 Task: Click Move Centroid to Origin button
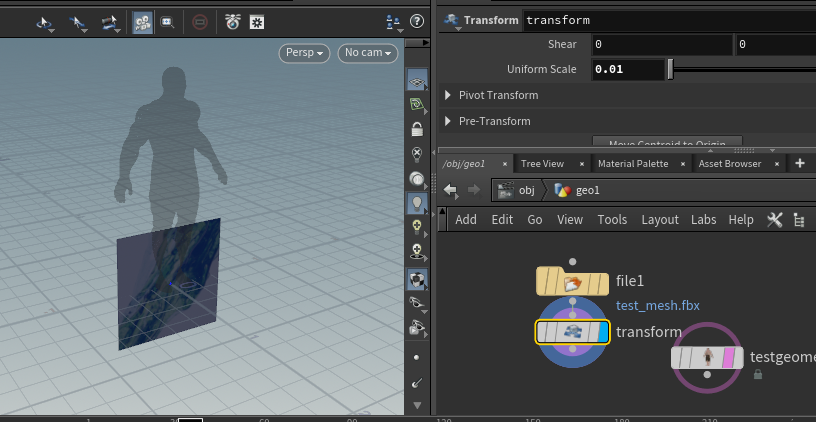tap(667, 143)
